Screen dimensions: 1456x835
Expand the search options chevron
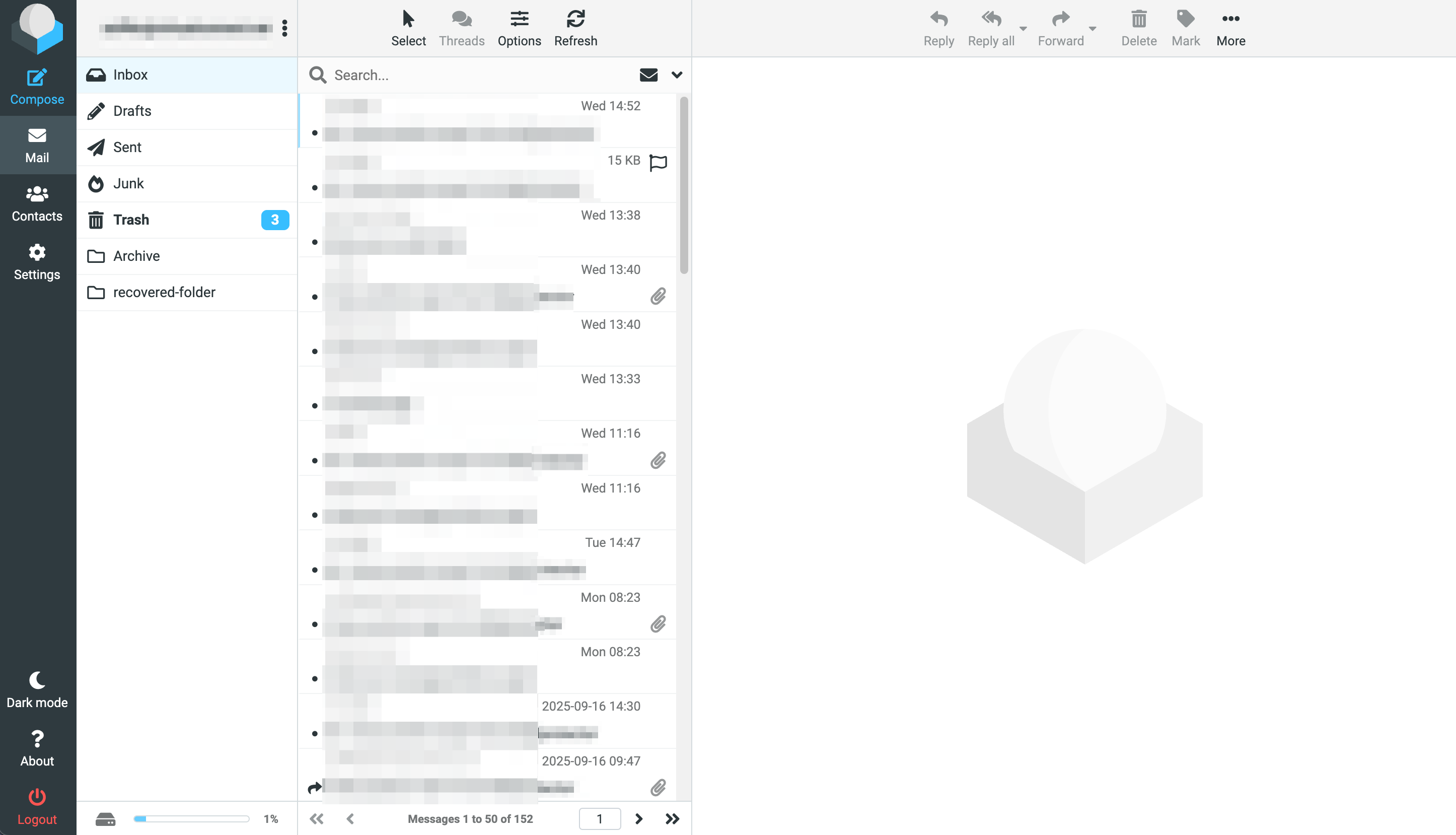pos(677,75)
